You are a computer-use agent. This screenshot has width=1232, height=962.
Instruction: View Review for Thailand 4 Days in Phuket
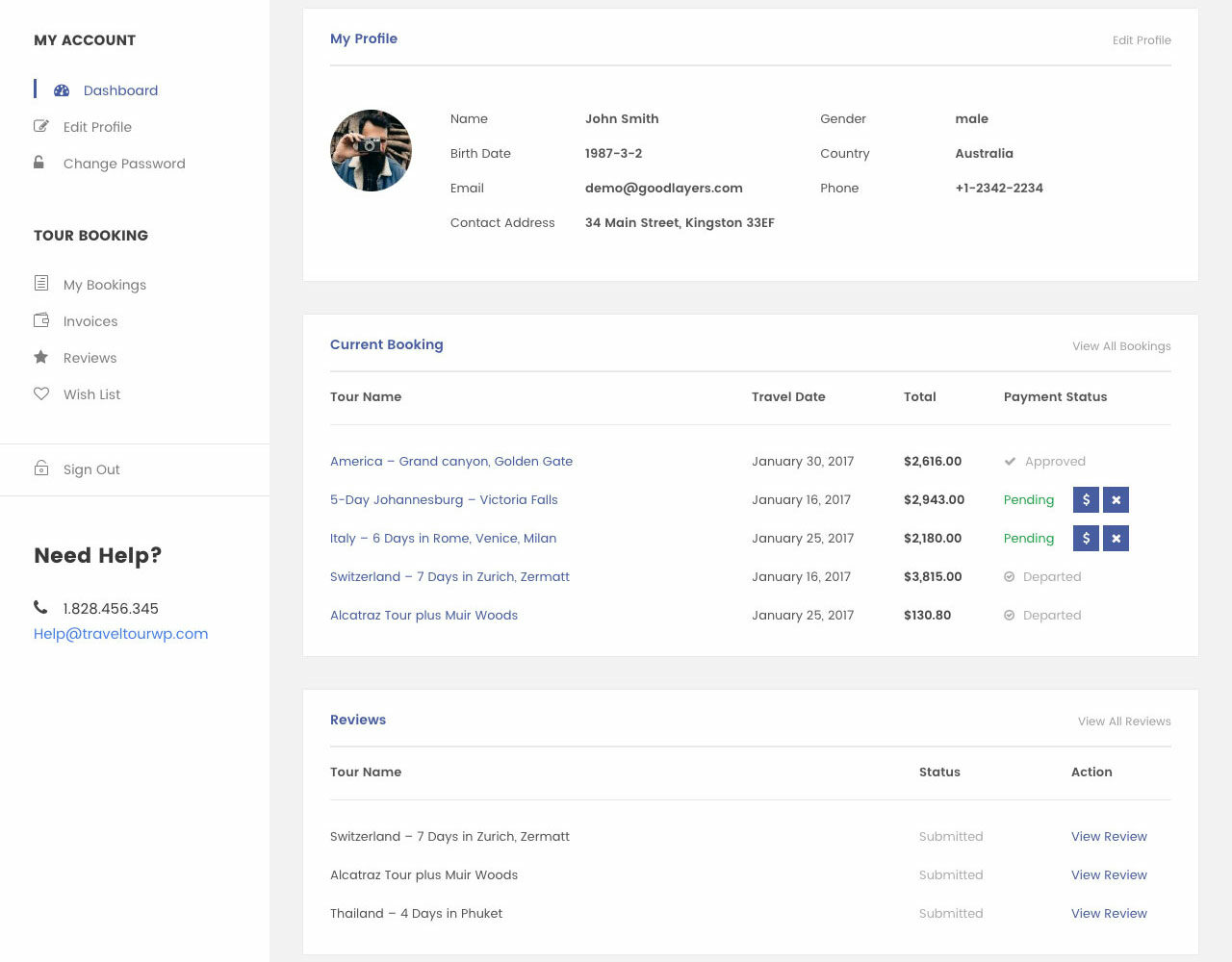tap(1109, 914)
